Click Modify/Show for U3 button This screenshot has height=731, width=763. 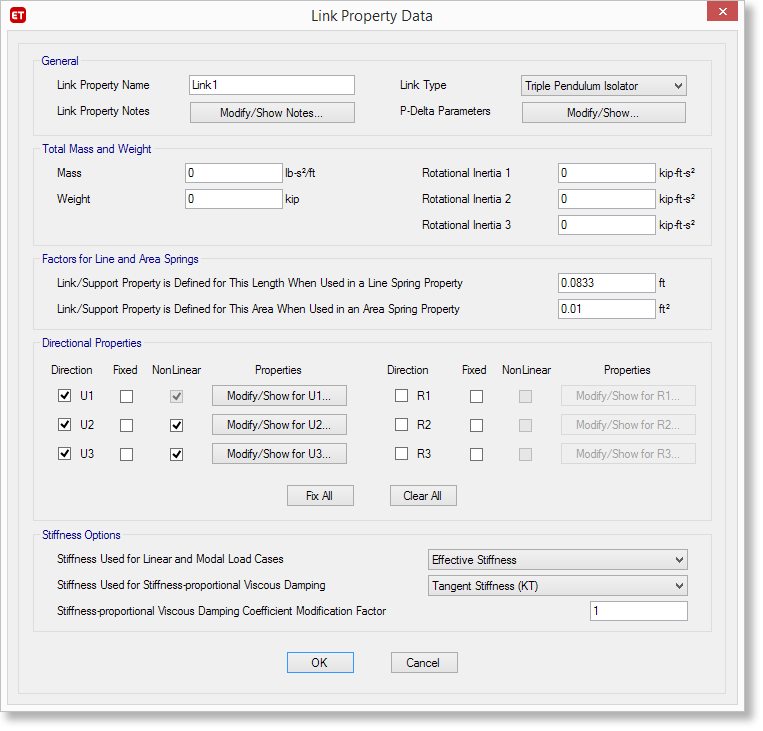pyautogui.click(x=279, y=454)
